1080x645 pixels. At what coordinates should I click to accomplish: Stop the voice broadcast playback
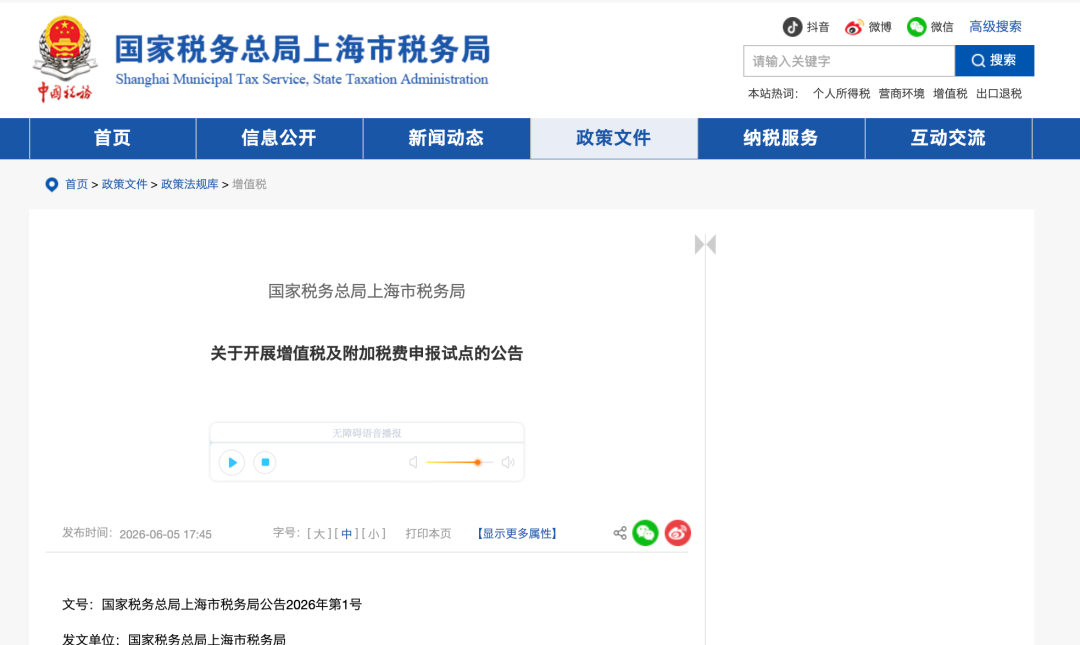265,462
